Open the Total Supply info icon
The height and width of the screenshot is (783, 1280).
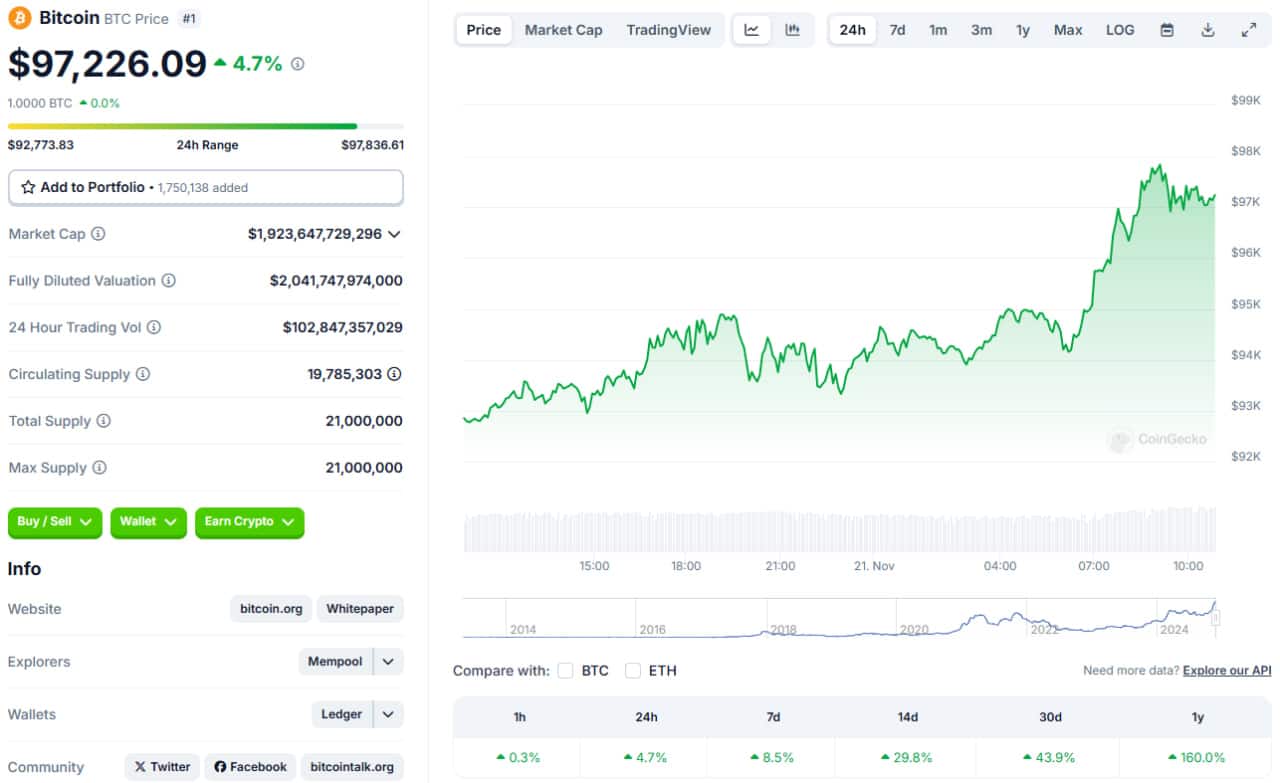103,421
